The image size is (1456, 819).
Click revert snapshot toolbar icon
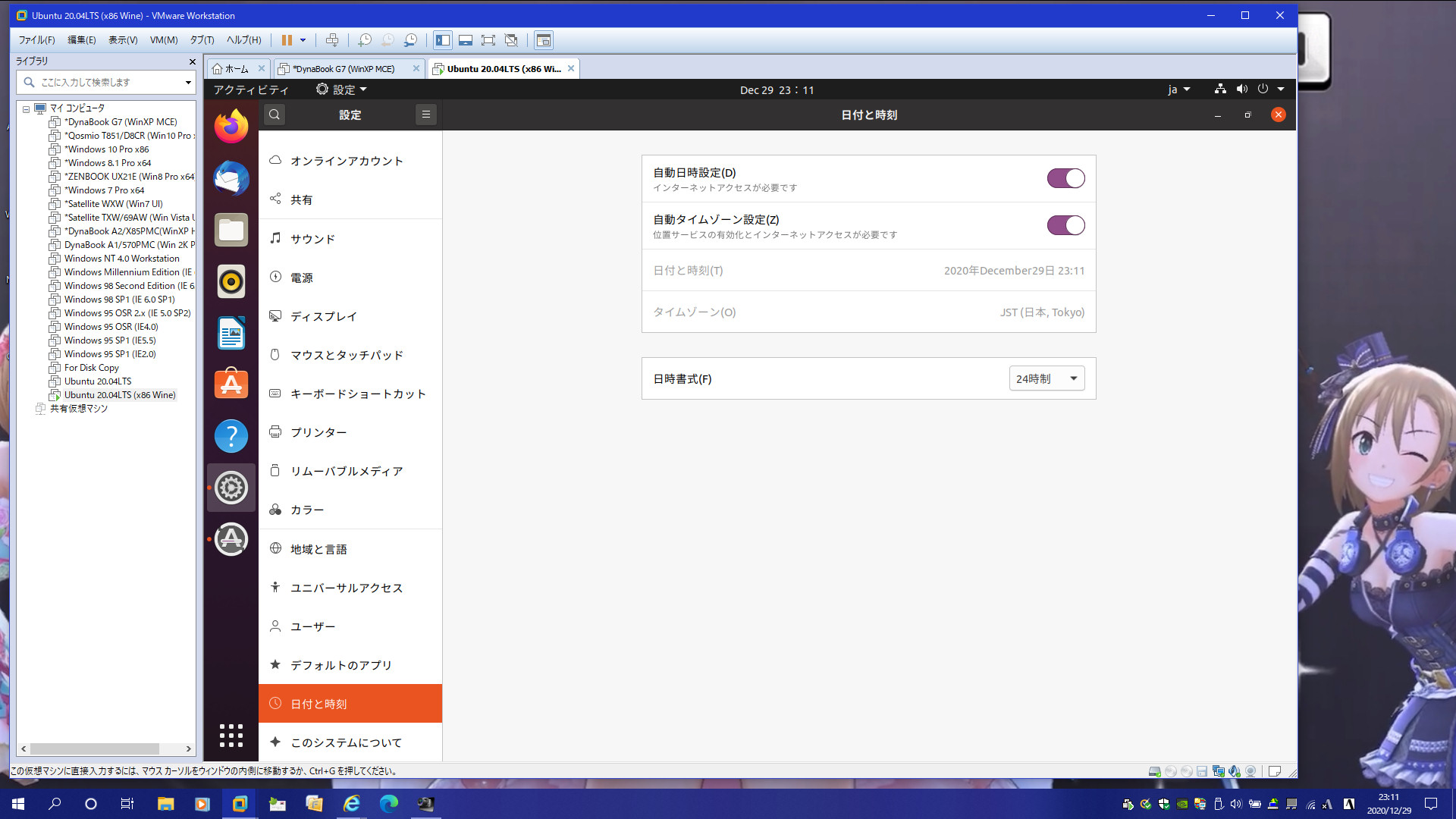click(x=388, y=40)
